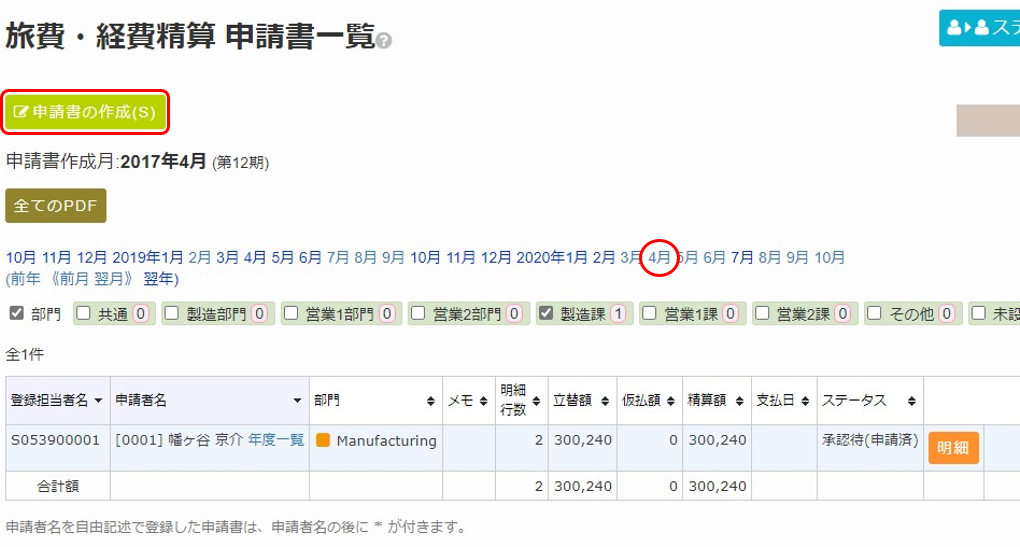This screenshot has width=1020, height=547.
Task: Toggle the 部門 checkbox
Action: click(17, 314)
